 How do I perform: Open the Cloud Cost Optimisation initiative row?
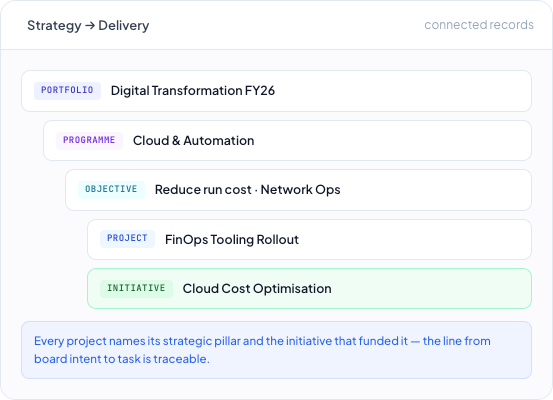[x=309, y=289]
